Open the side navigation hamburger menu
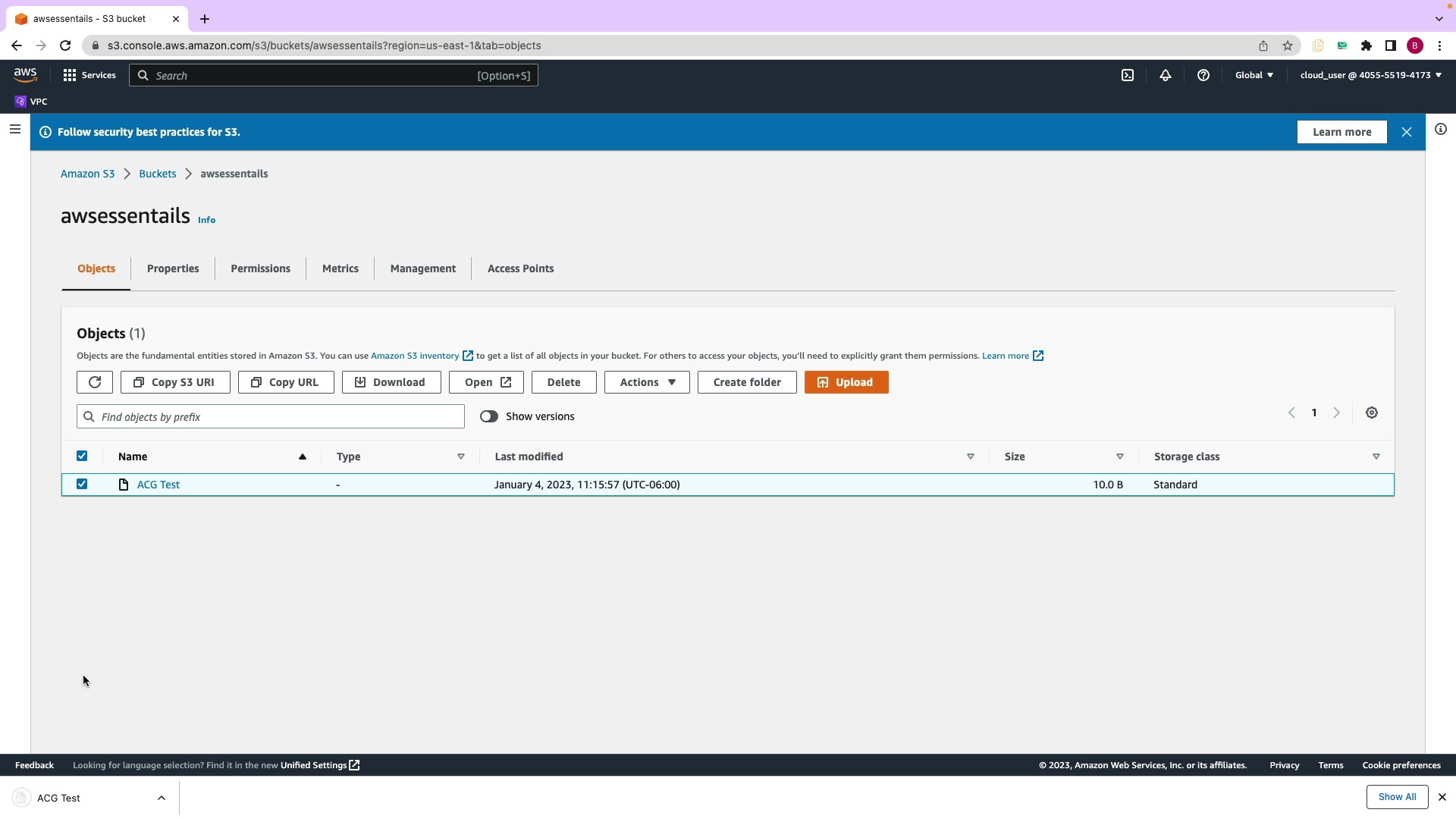 click(14, 130)
